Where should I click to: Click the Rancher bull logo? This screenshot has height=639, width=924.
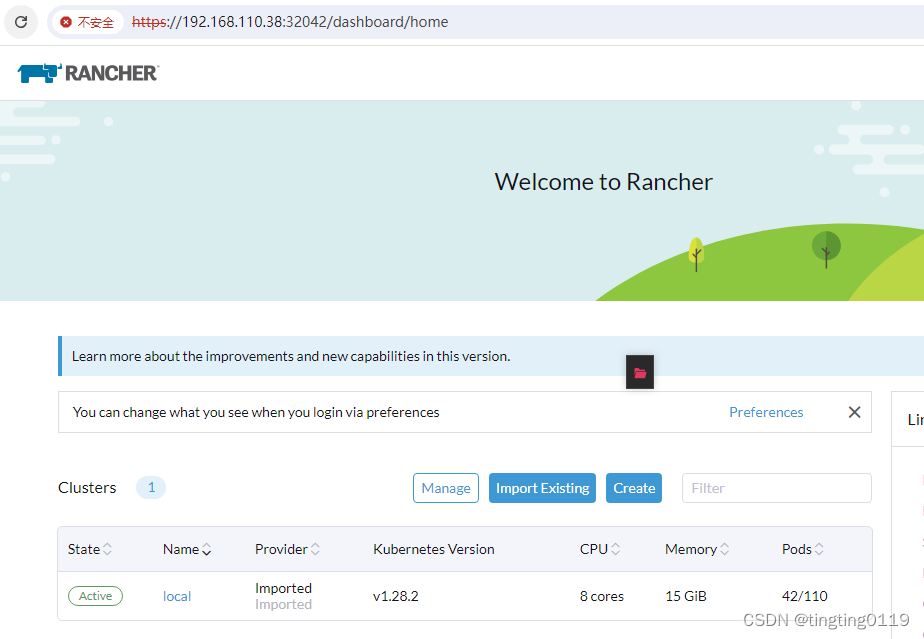click(x=37, y=71)
